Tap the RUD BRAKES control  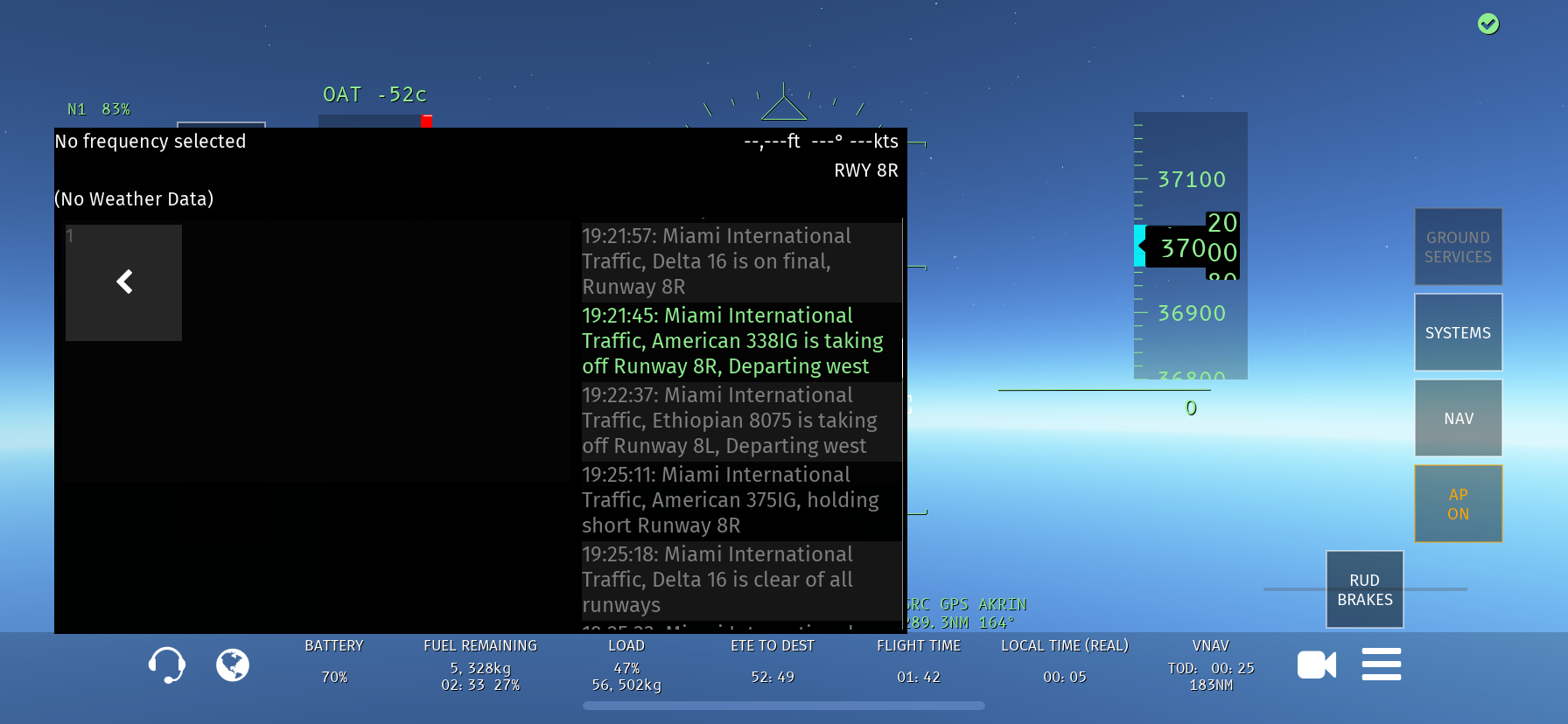[1365, 589]
